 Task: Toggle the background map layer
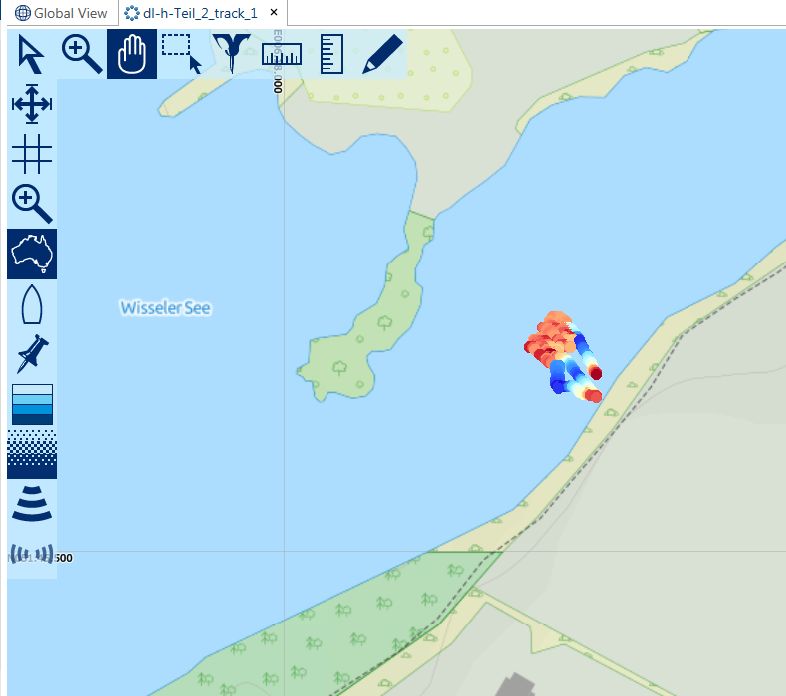pyautogui.click(x=32, y=254)
